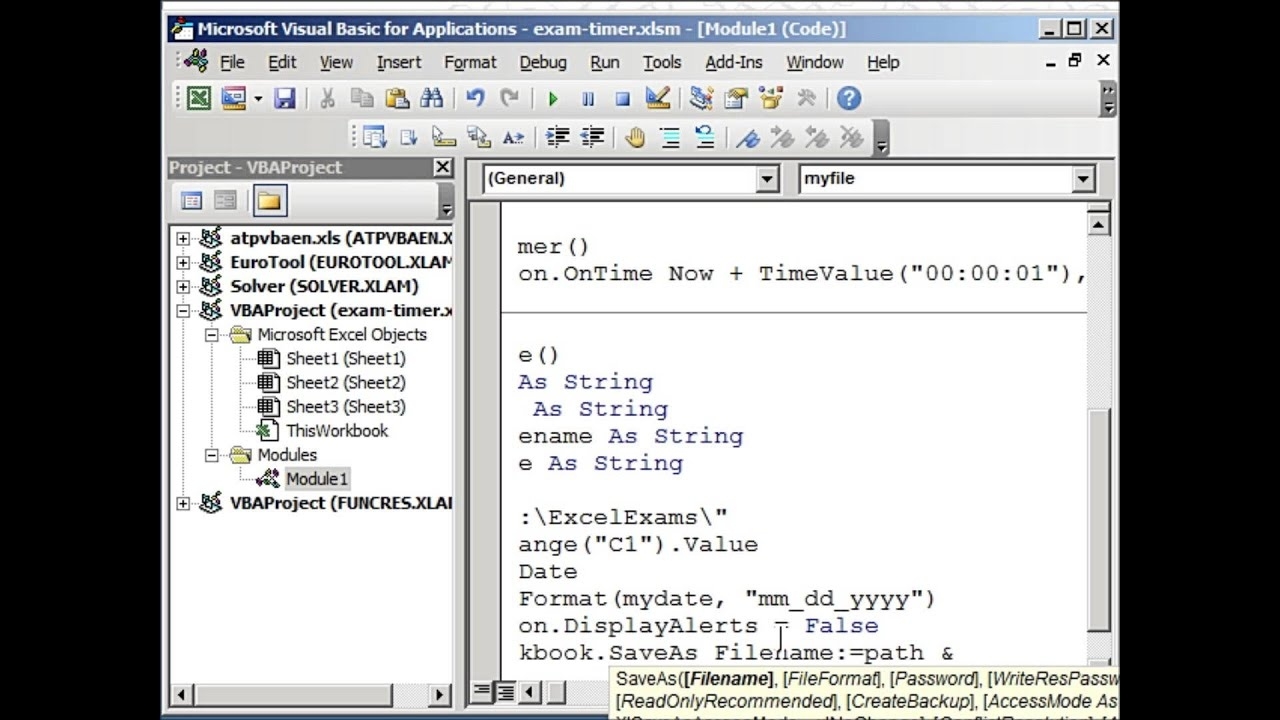The width and height of the screenshot is (1280, 720).
Task: Click the List Constants icon
Action: click(409, 137)
